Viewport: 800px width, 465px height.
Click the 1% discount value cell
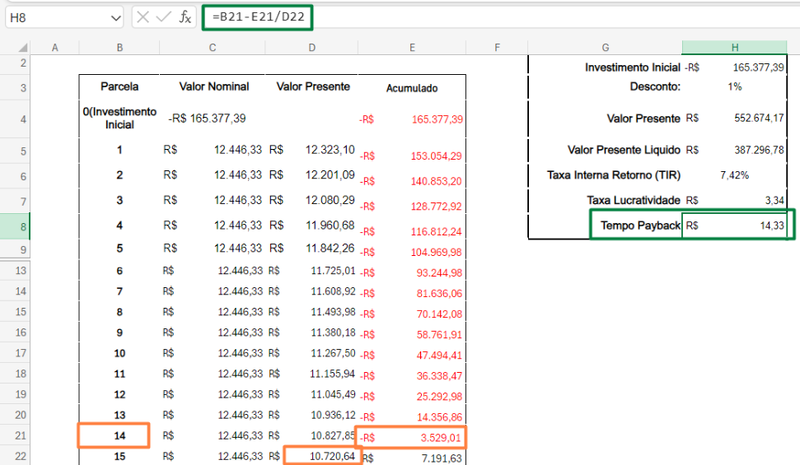[x=735, y=87]
